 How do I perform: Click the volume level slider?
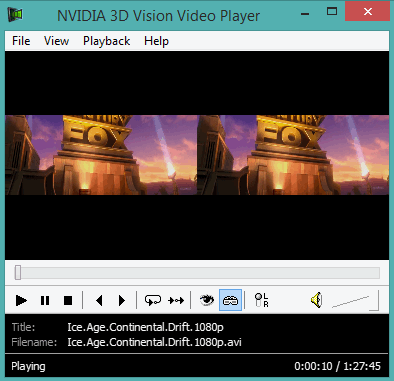tap(355, 301)
